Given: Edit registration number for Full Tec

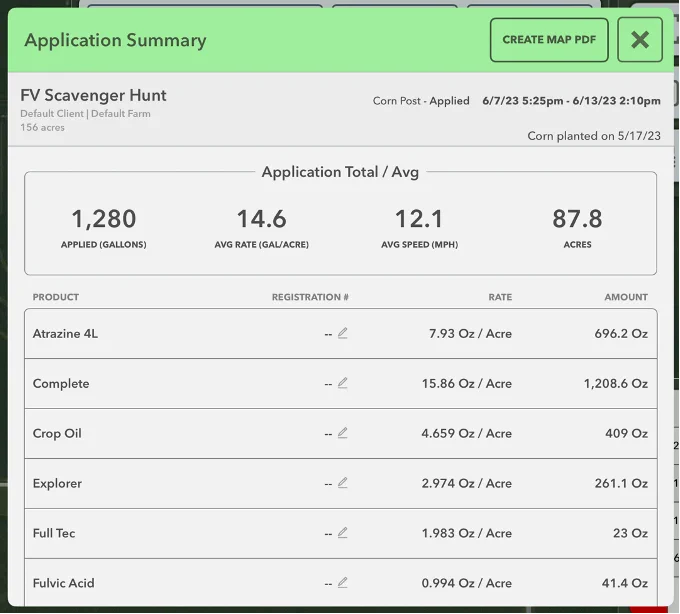Looking at the screenshot, I should point(343,532).
